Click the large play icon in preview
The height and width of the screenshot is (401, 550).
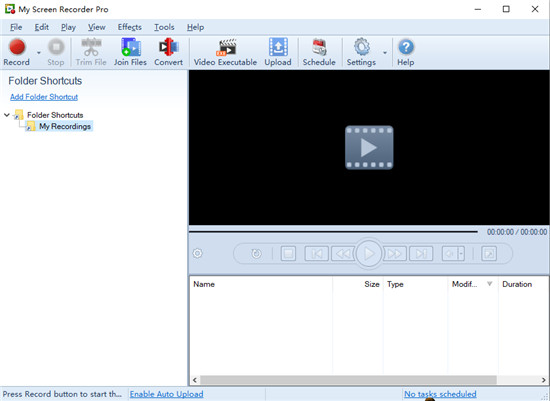[369, 147]
